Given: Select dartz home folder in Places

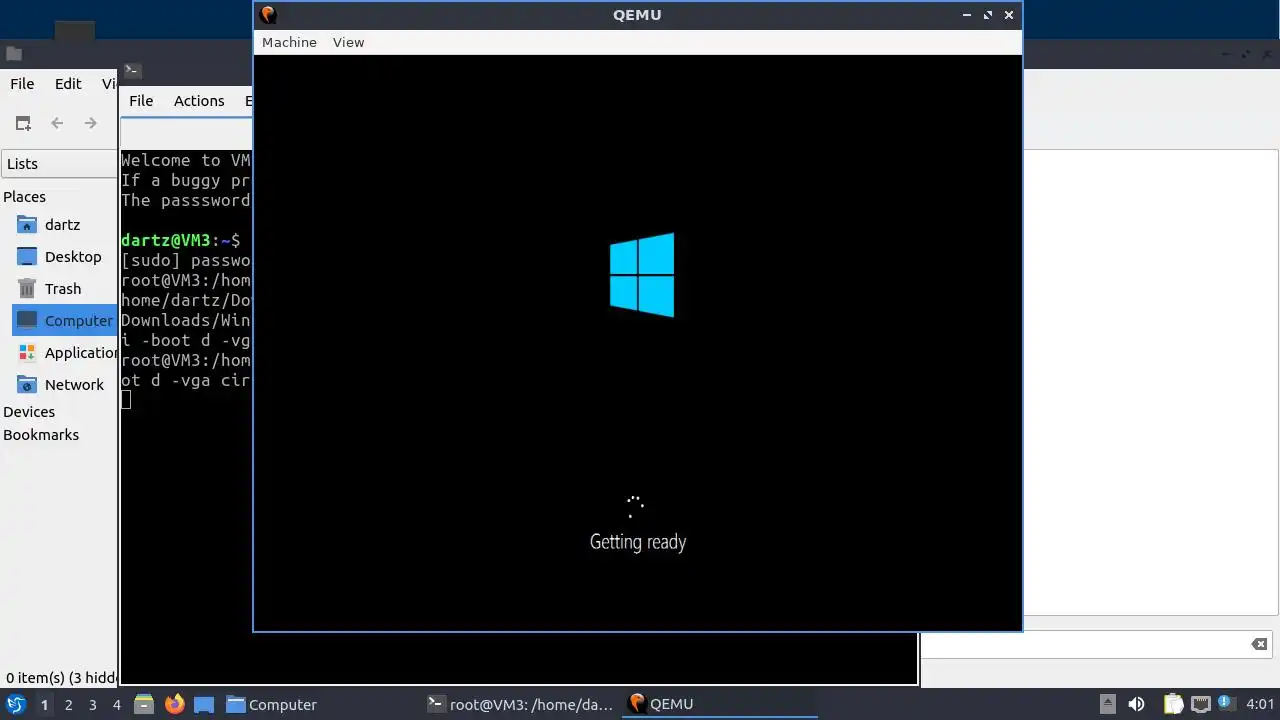Looking at the screenshot, I should (60, 224).
